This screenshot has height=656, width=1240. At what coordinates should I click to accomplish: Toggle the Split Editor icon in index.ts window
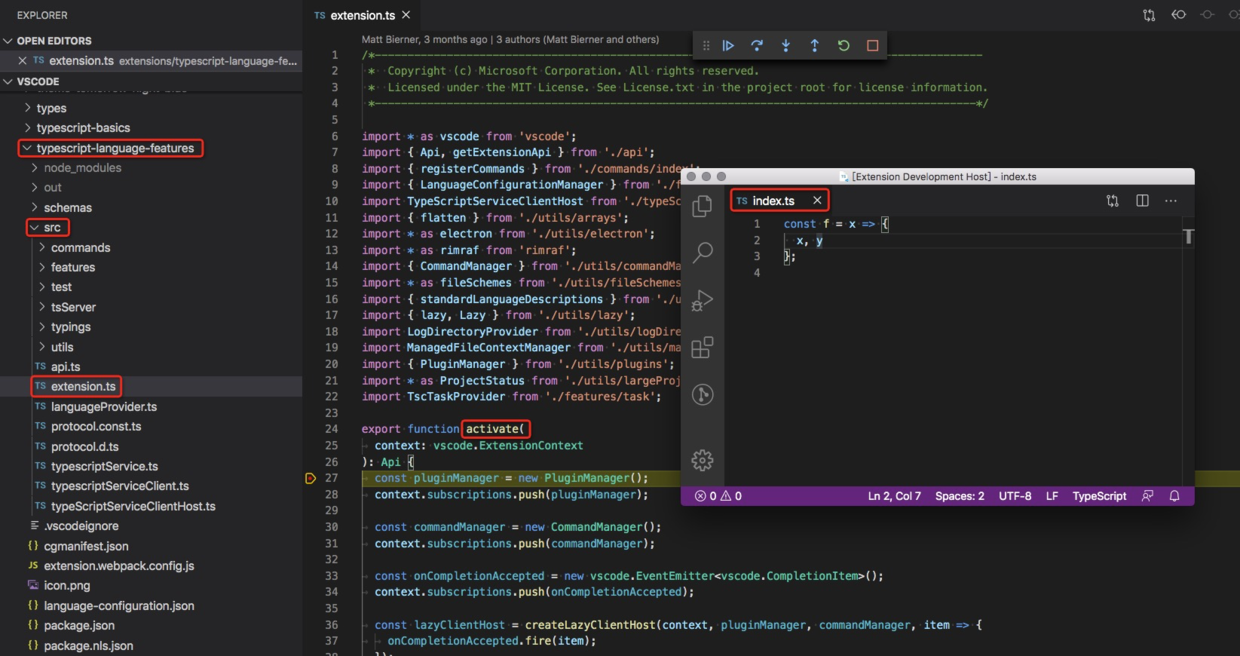click(1141, 200)
